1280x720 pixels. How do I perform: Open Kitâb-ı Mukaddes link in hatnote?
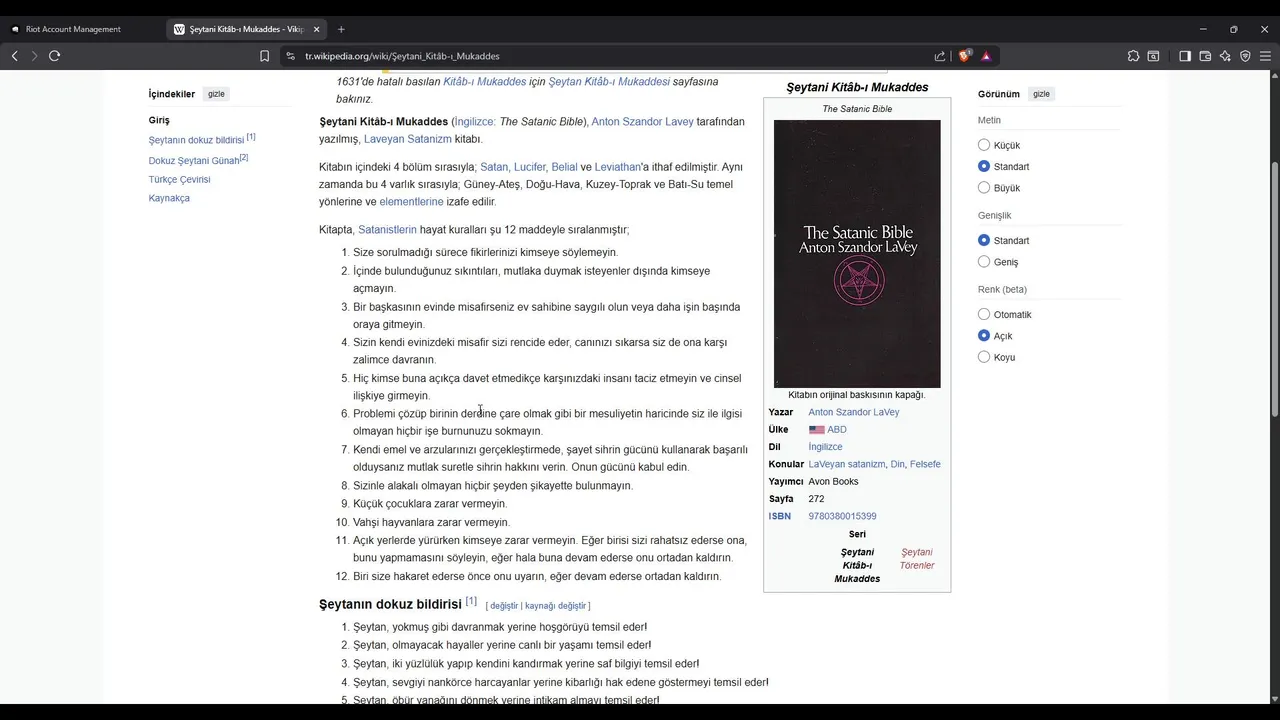click(x=484, y=81)
